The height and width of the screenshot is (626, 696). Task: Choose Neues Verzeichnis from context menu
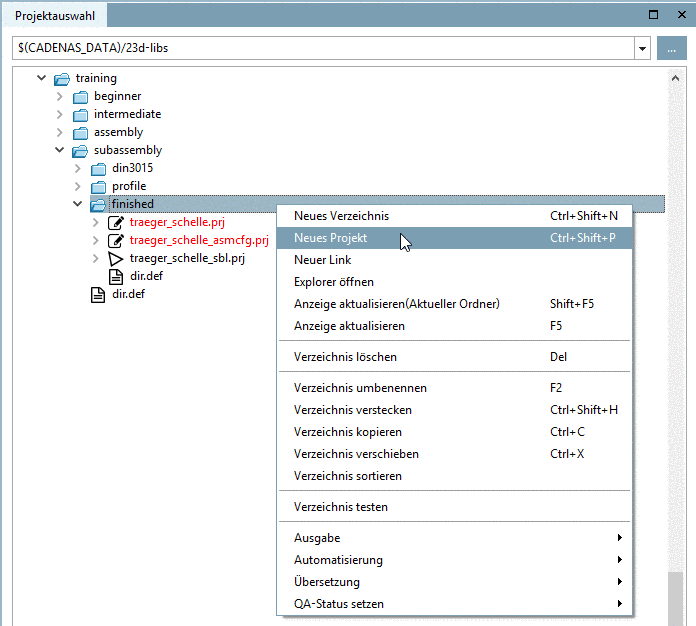point(454,216)
